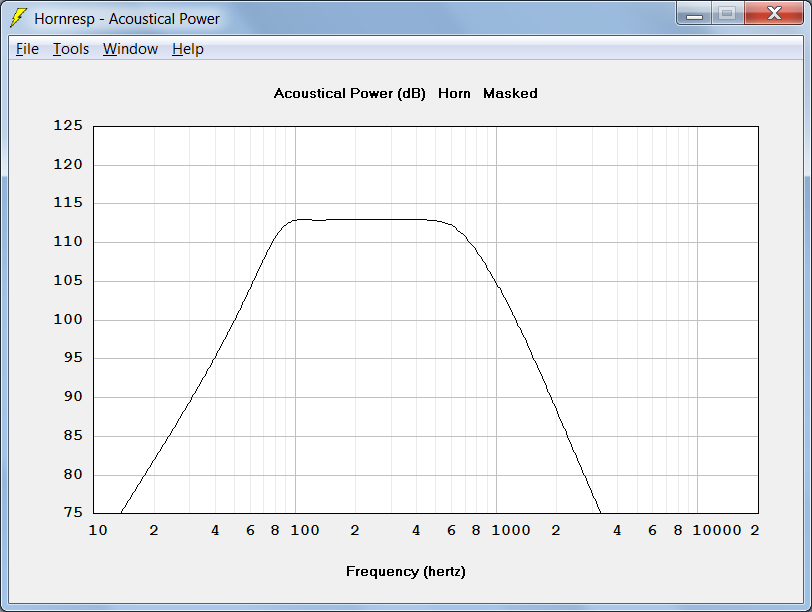Click the 110 dB axis value

(68, 241)
